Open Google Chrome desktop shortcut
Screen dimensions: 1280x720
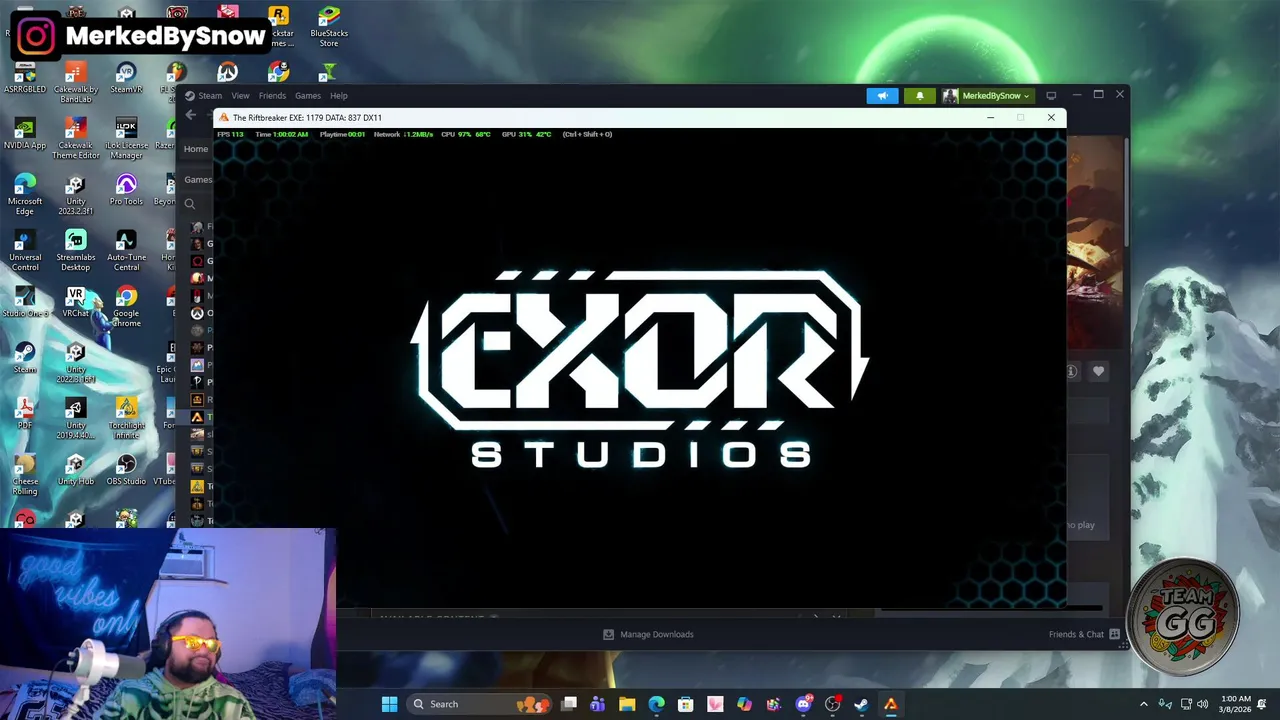(126, 307)
